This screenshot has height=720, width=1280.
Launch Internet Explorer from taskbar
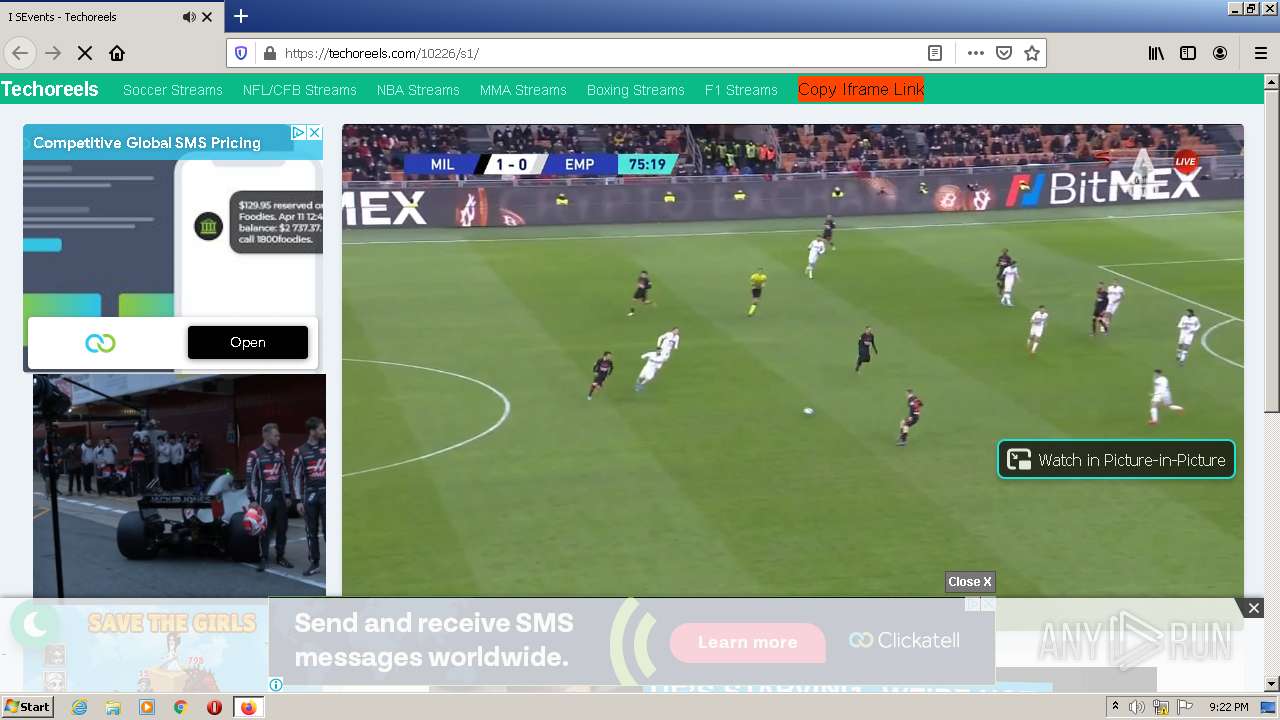pyautogui.click(x=79, y=707)
